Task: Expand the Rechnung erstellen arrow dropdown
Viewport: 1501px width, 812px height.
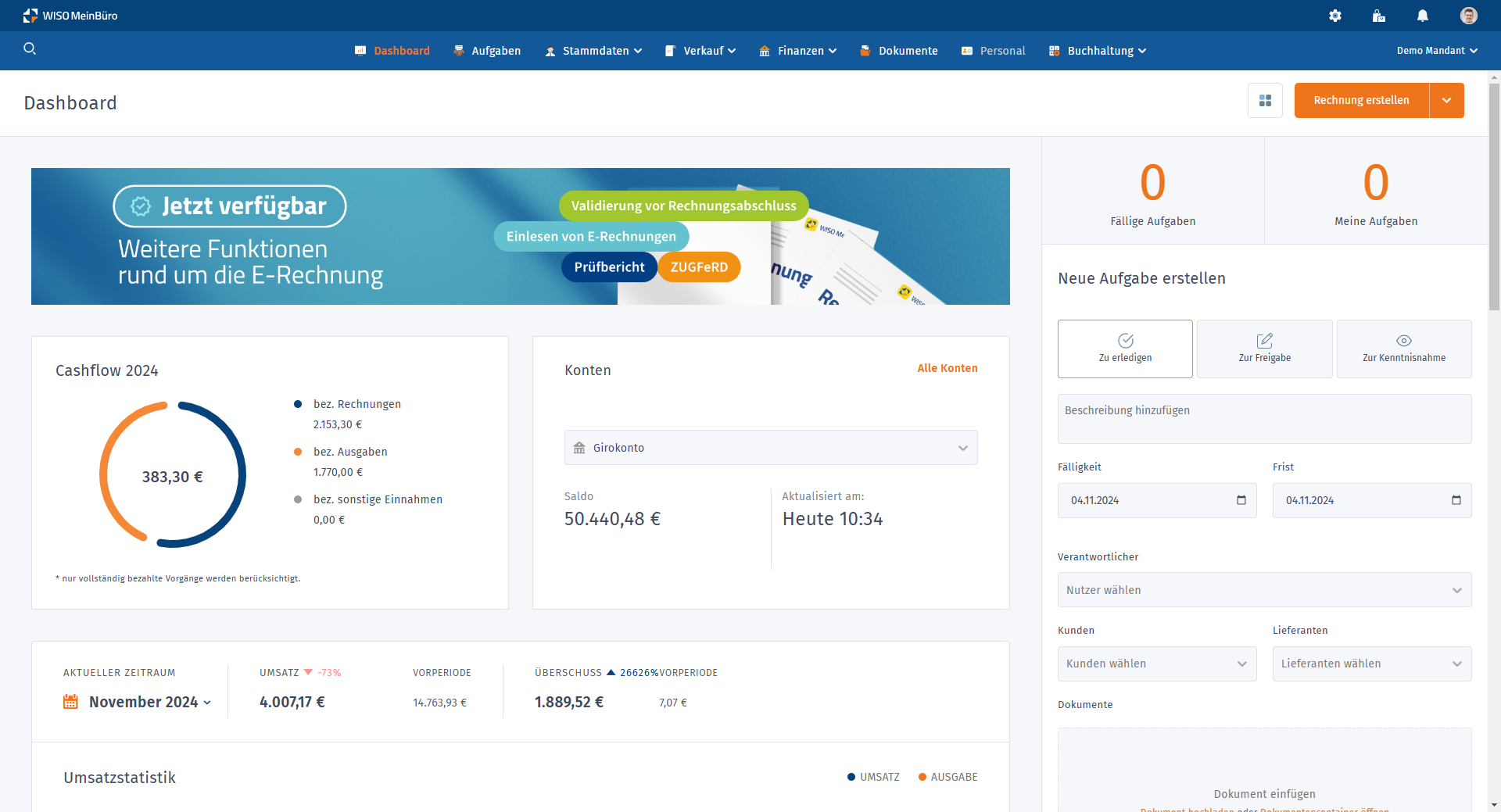Action: [x=1447, y=100]
